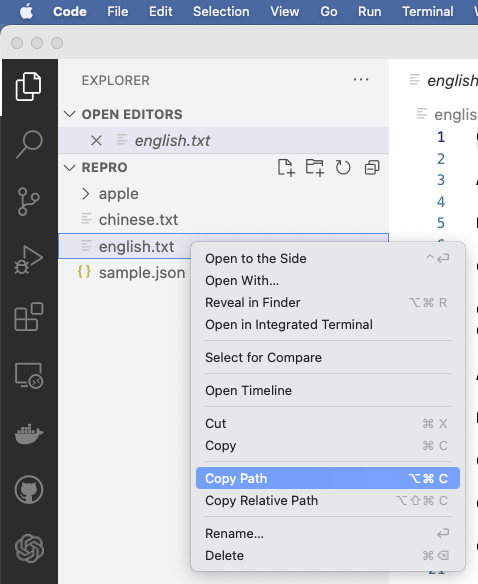Collapse all folders in Explorer
478x584 pixels.
coord(372,168)
